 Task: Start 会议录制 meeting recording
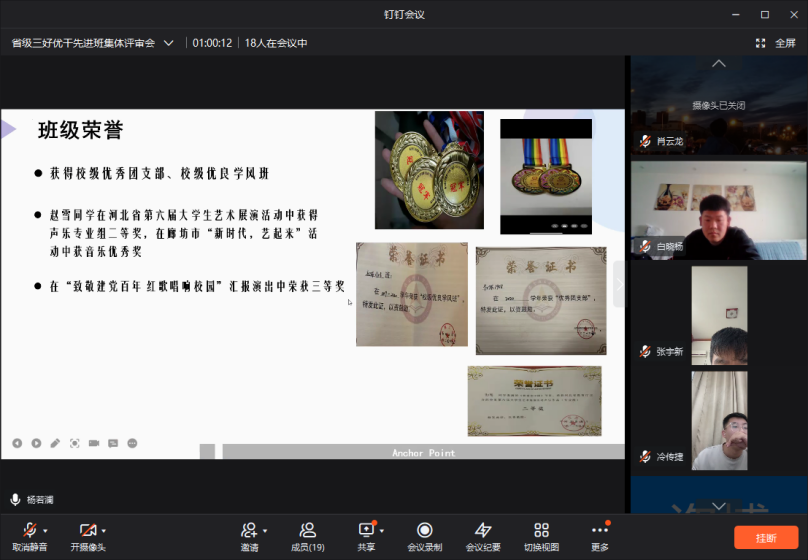pos(425,536)
